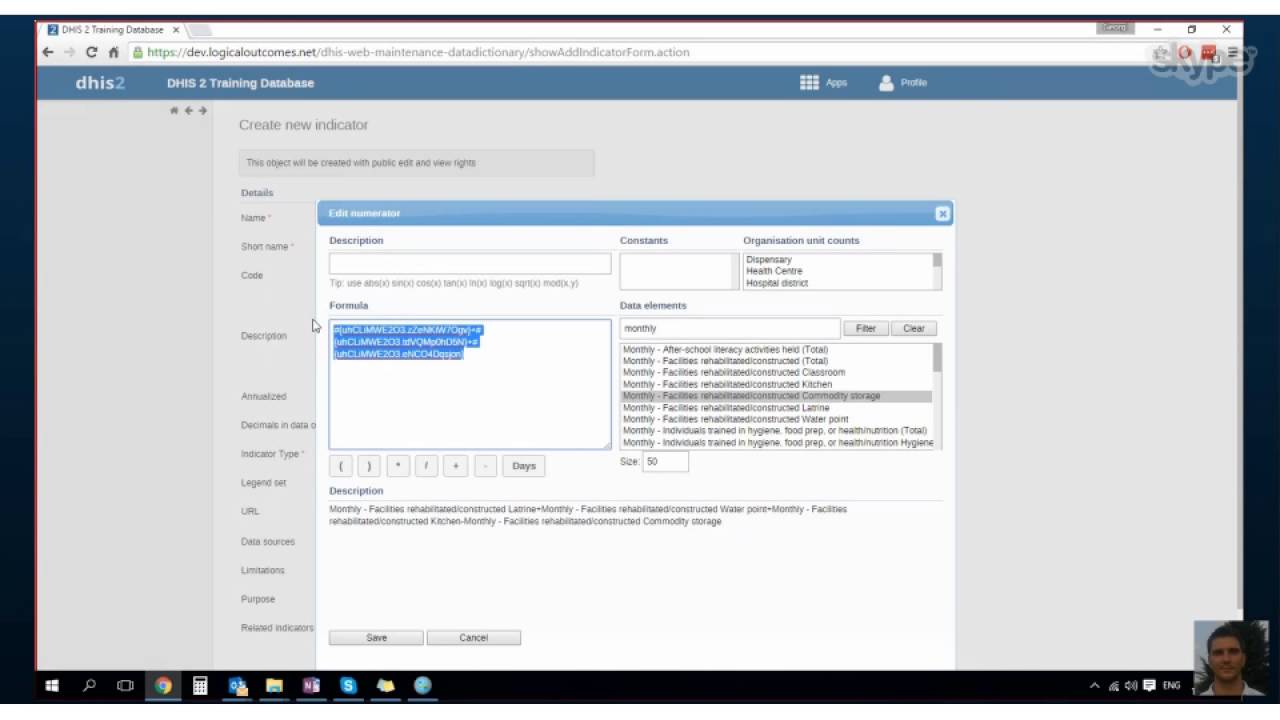Screen dimensions: 1280x720
Task: Click the browser forward arrow
Action: coord(69,52)
